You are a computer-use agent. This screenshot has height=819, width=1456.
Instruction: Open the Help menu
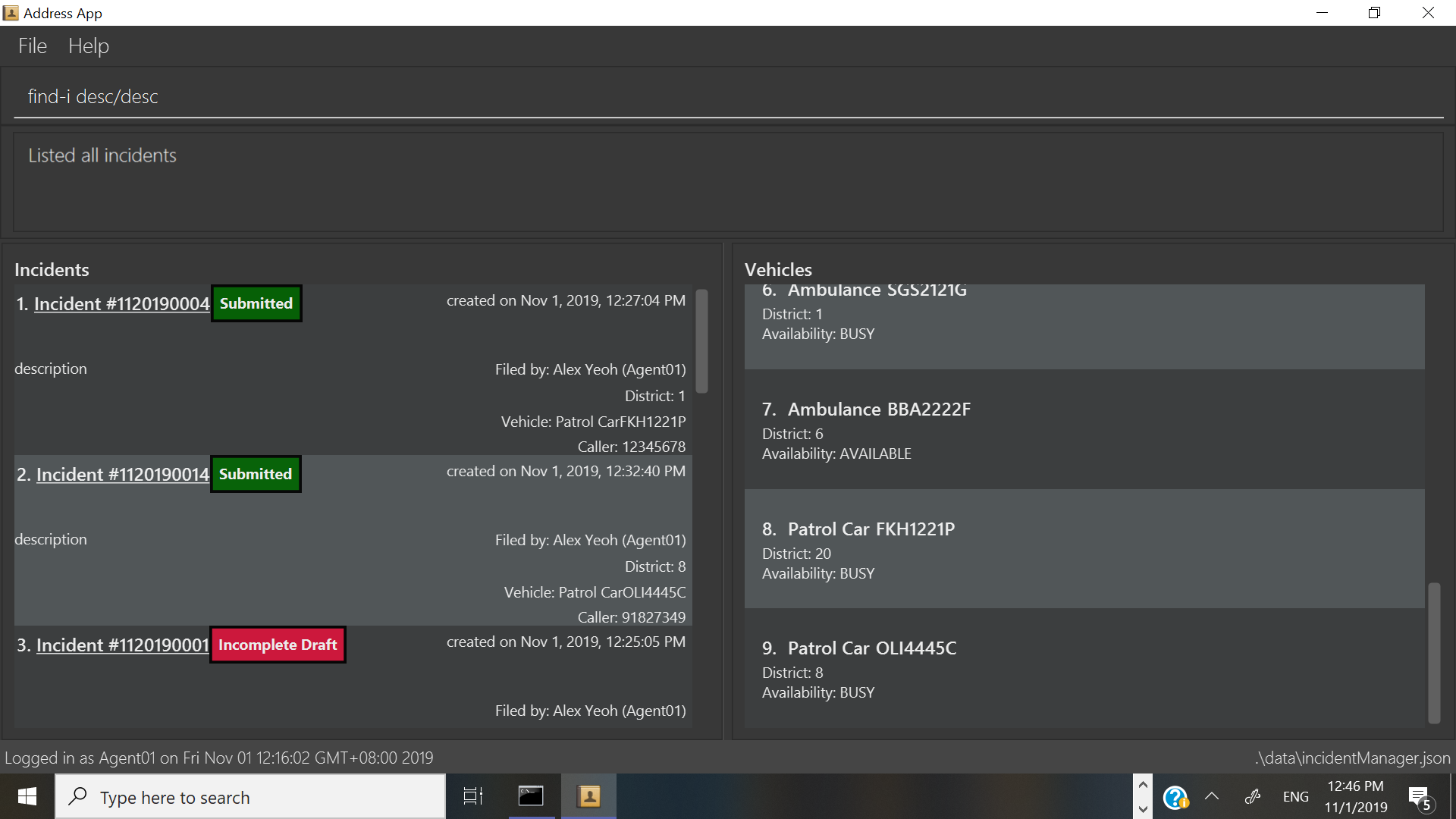pyautogui.click(x=89, y=46)
